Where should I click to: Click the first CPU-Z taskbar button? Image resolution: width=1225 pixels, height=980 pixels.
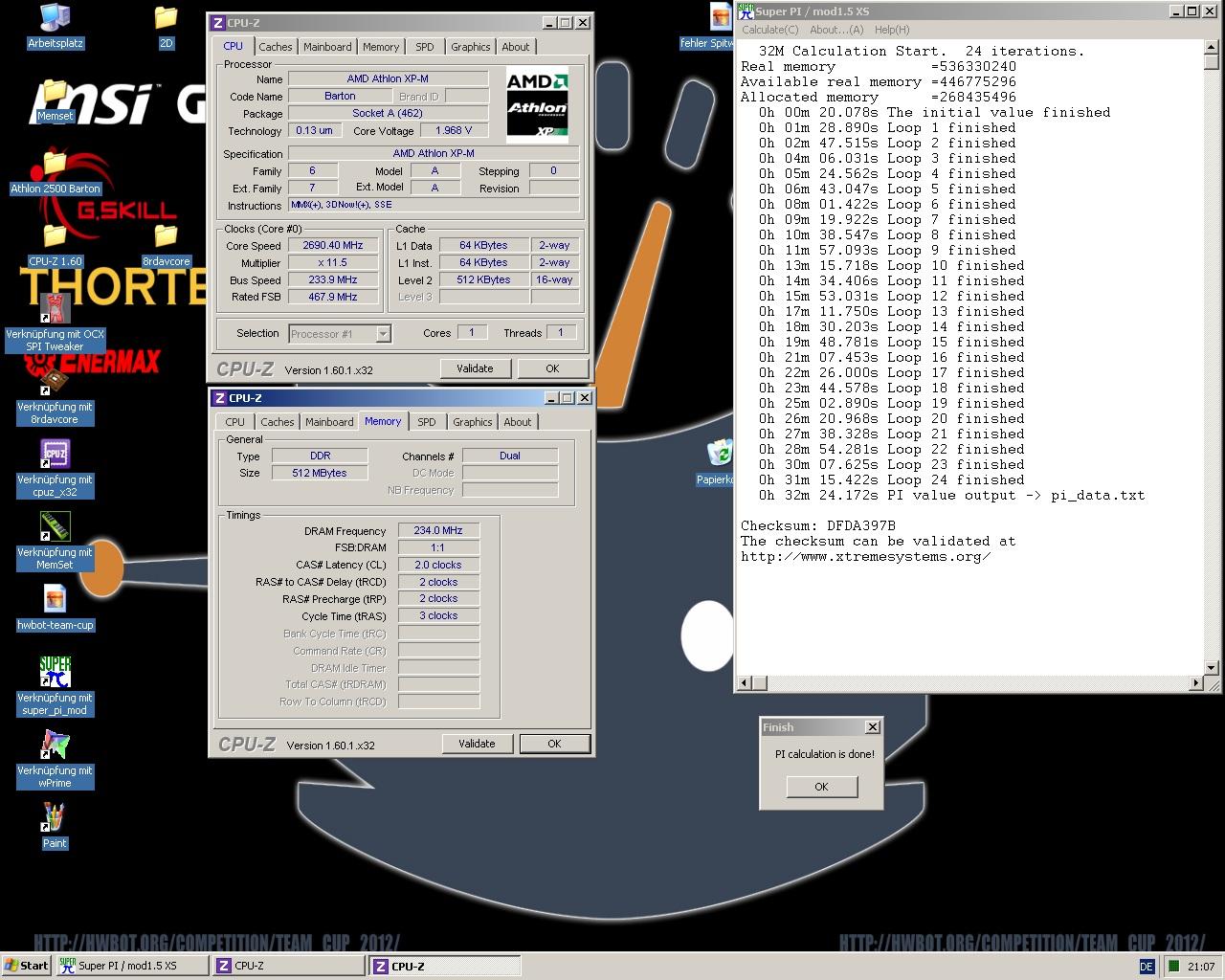(x=289, y=966)
